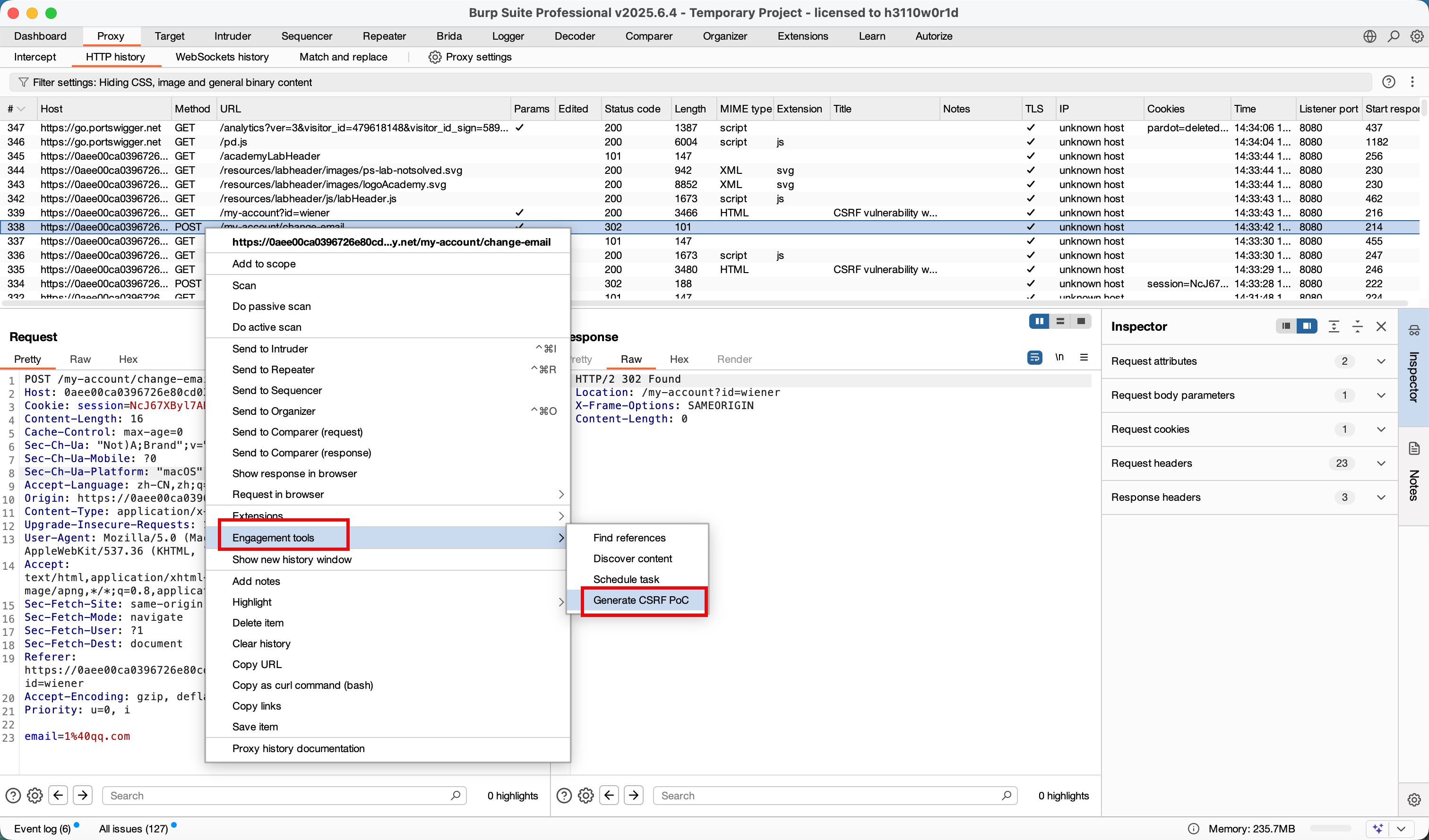Click the response Search input field
1429x840 pixels.
click(828, 795)
